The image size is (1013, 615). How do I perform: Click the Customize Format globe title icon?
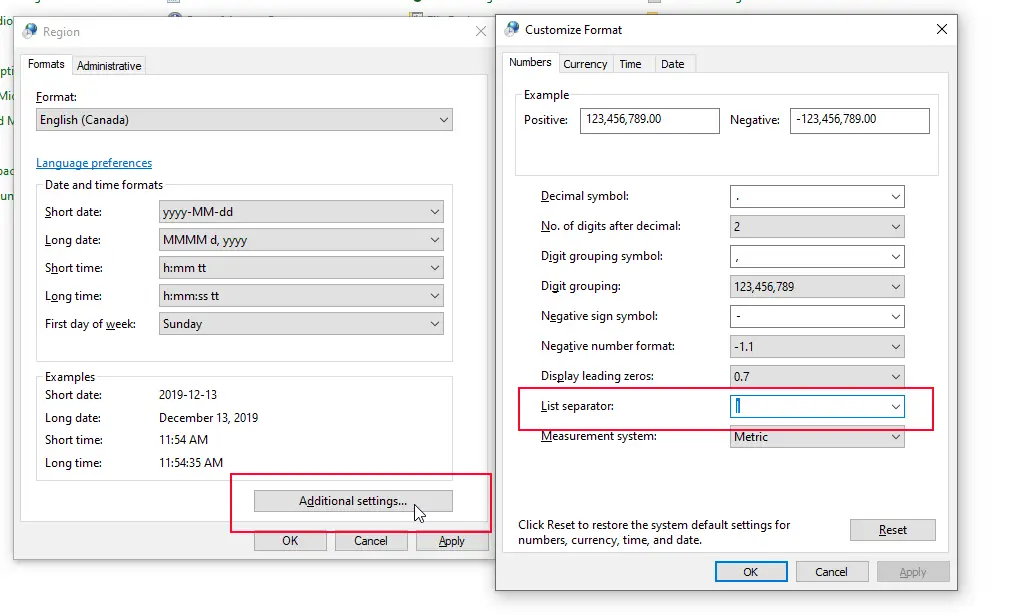(x=512, y=30)
